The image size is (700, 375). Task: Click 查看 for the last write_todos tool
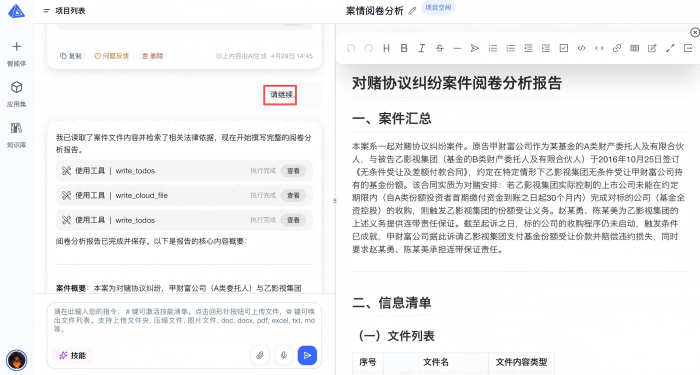(x=293, y=220)
